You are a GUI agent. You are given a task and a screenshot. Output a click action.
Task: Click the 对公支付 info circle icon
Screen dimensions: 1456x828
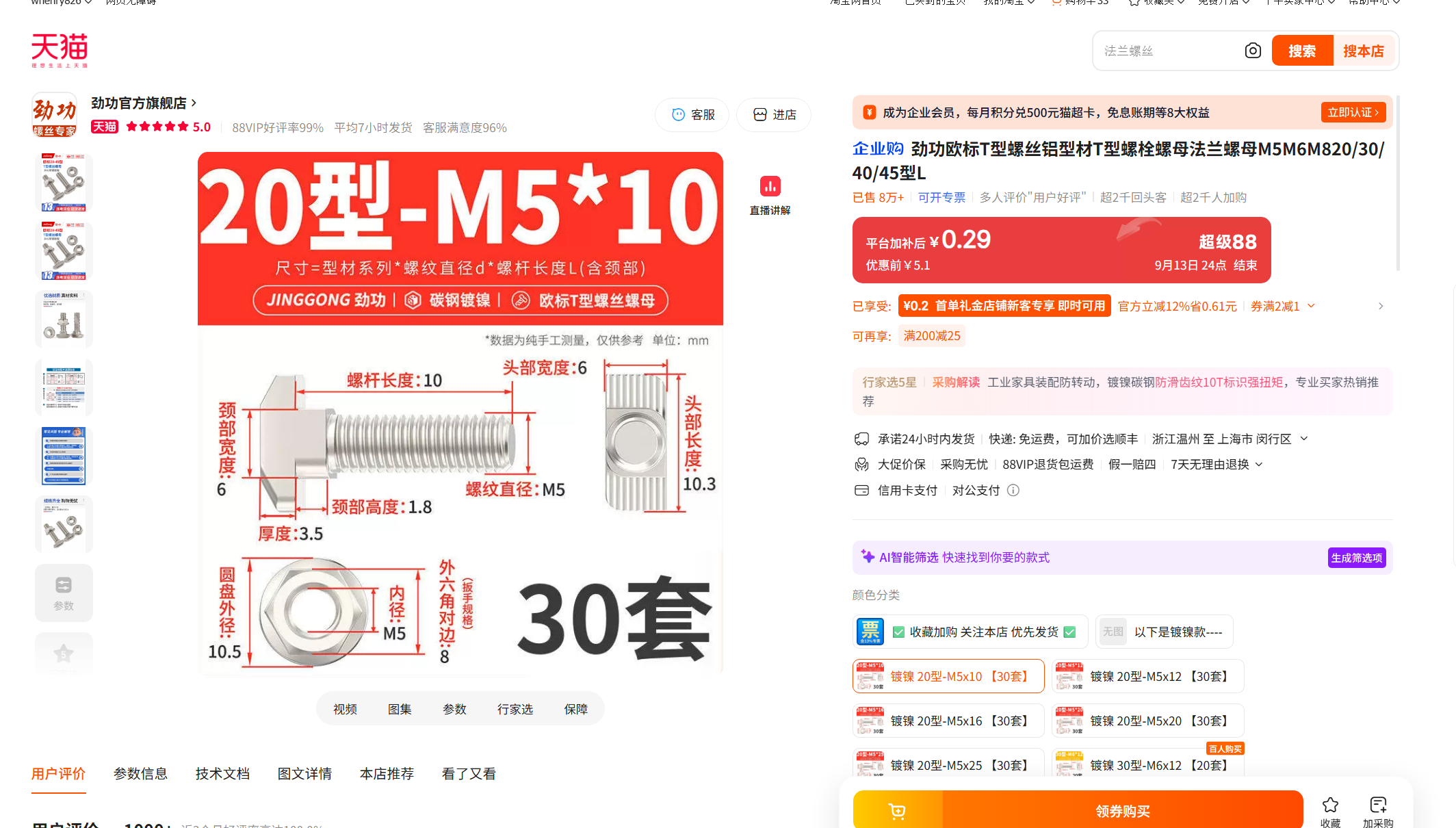click(1013, 490)
